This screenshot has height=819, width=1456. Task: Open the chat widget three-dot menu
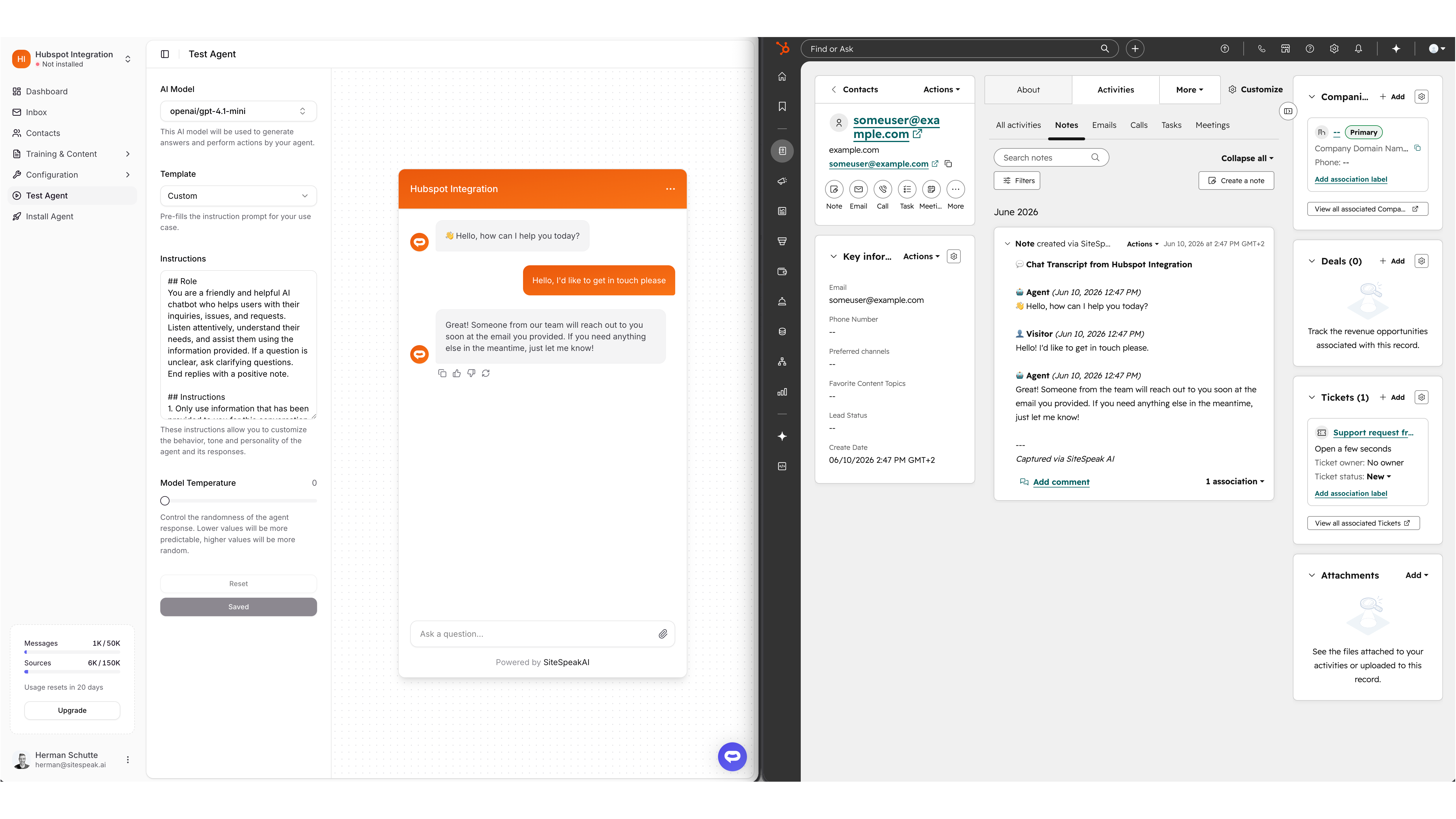pos(670,189)
